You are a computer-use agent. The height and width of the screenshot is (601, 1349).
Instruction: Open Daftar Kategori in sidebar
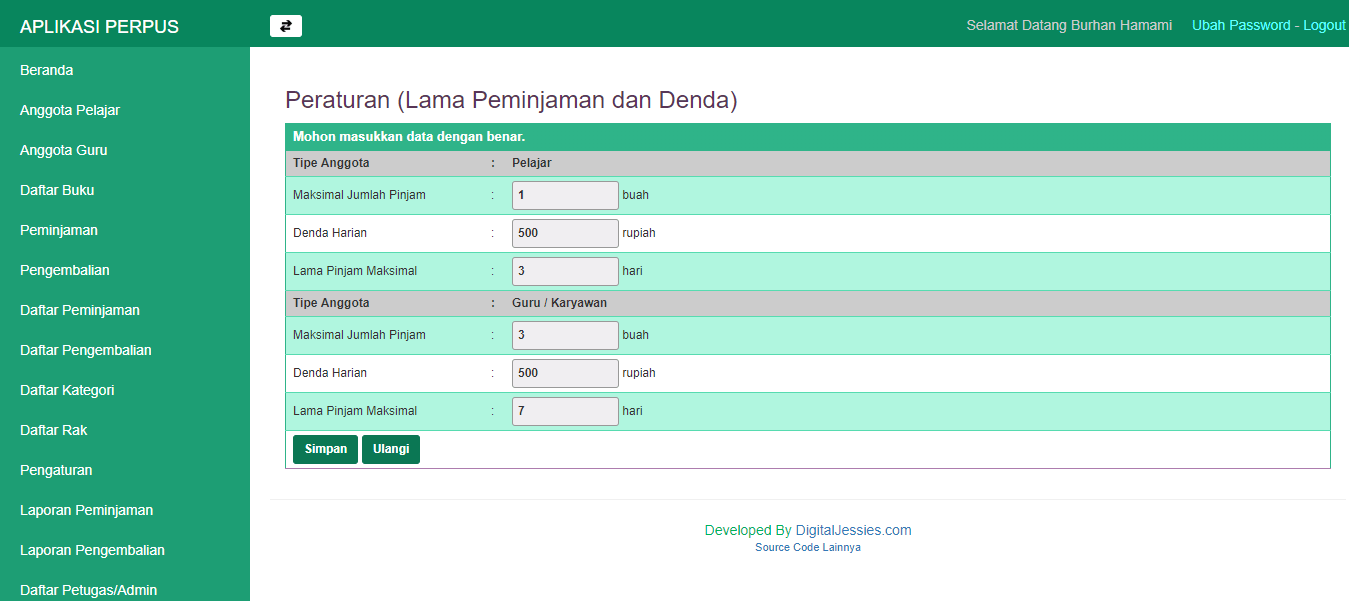[x=67, y=390]
